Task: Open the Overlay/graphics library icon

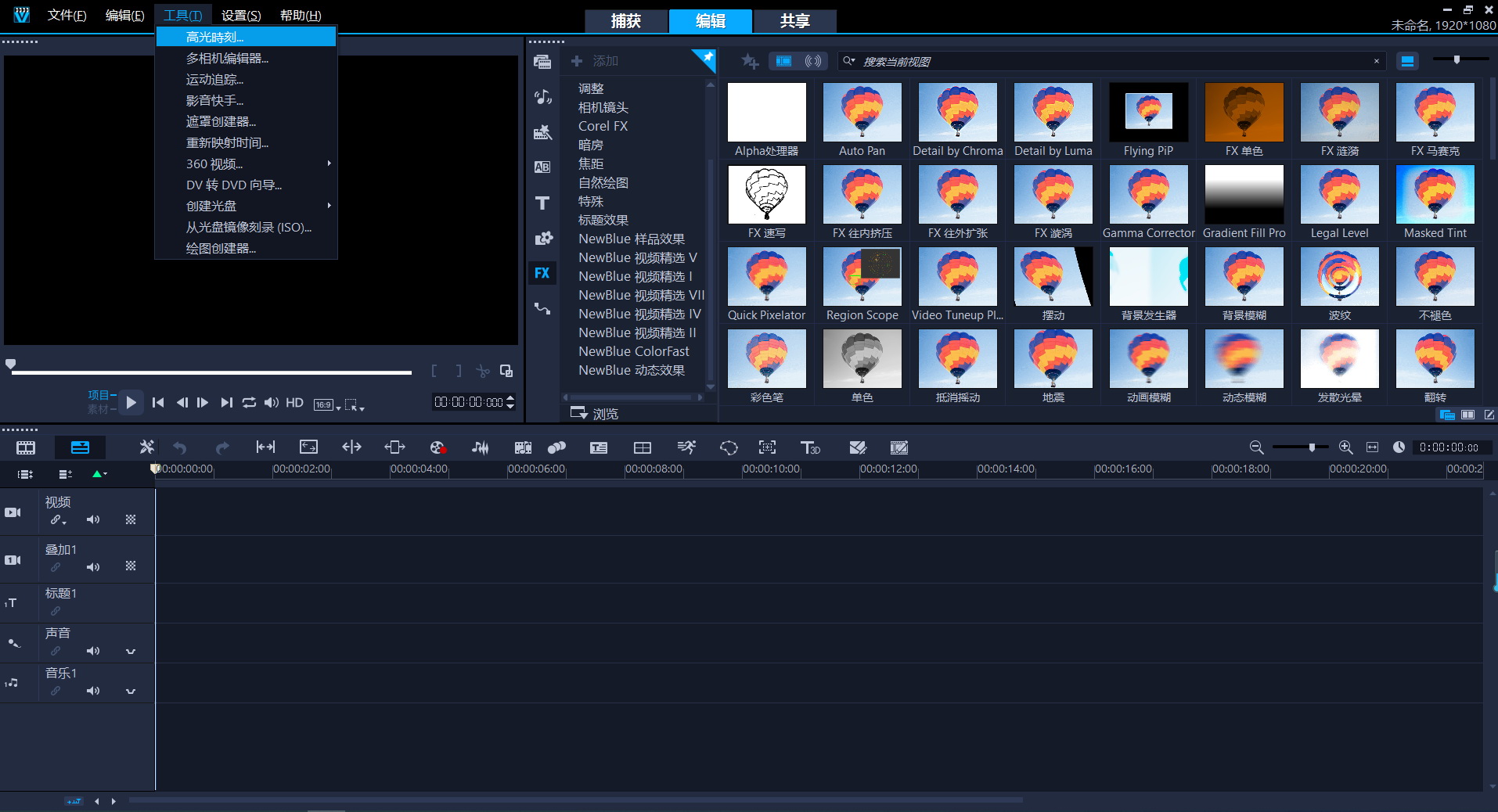Action: [x=542, y=238]
